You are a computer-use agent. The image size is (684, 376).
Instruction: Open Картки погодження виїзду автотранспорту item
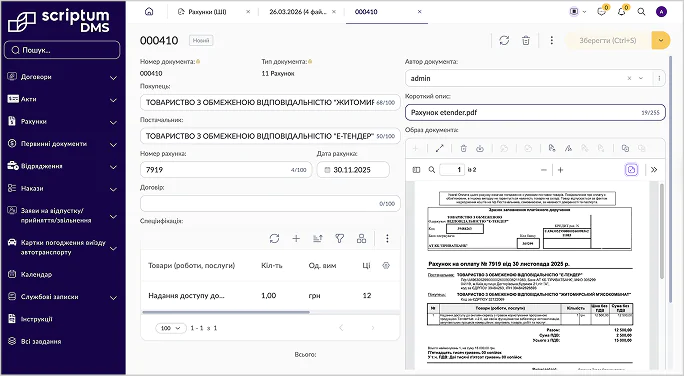point(62,247)
